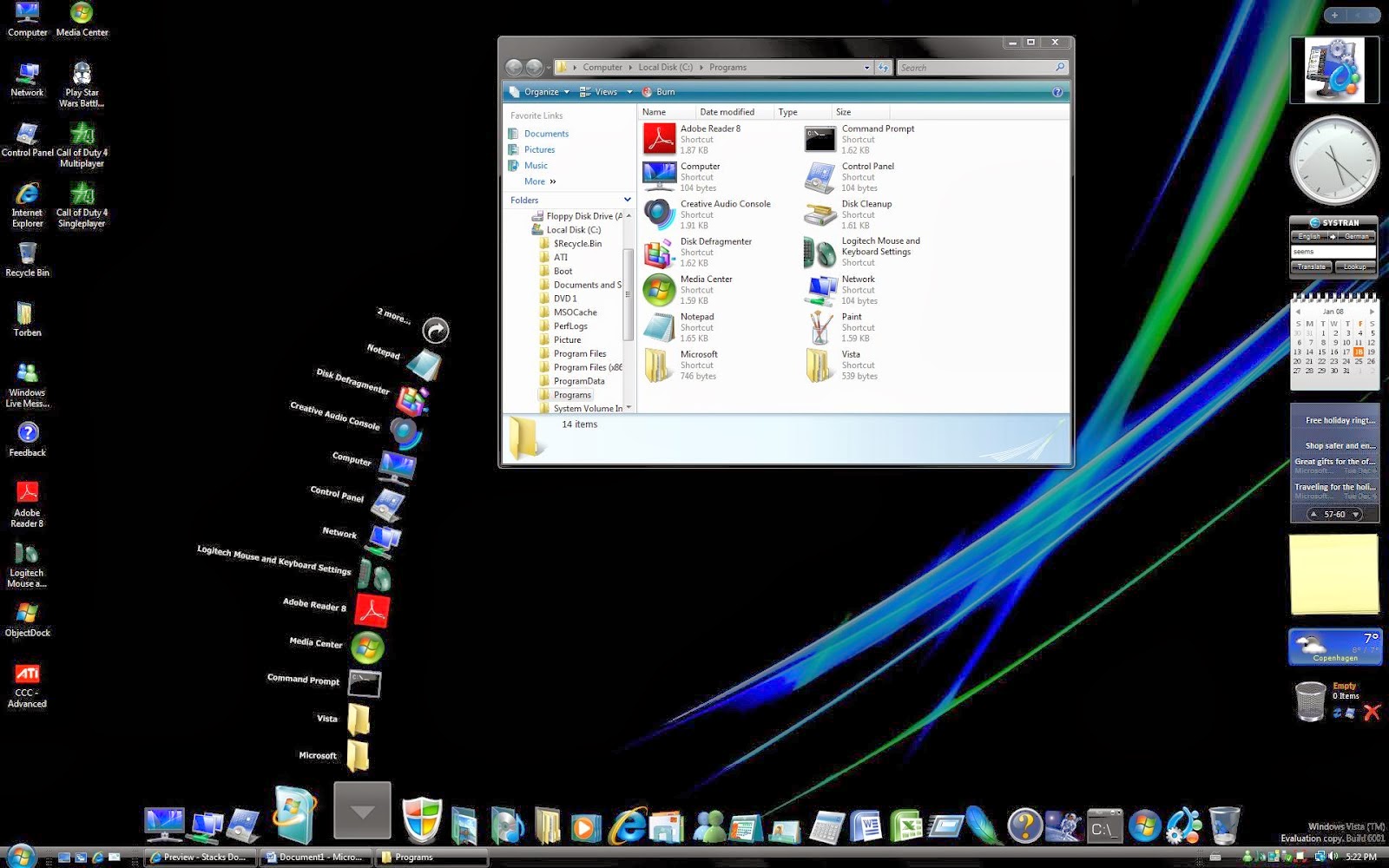Open Explorer Help via the blue question mark

[1057, 92]
